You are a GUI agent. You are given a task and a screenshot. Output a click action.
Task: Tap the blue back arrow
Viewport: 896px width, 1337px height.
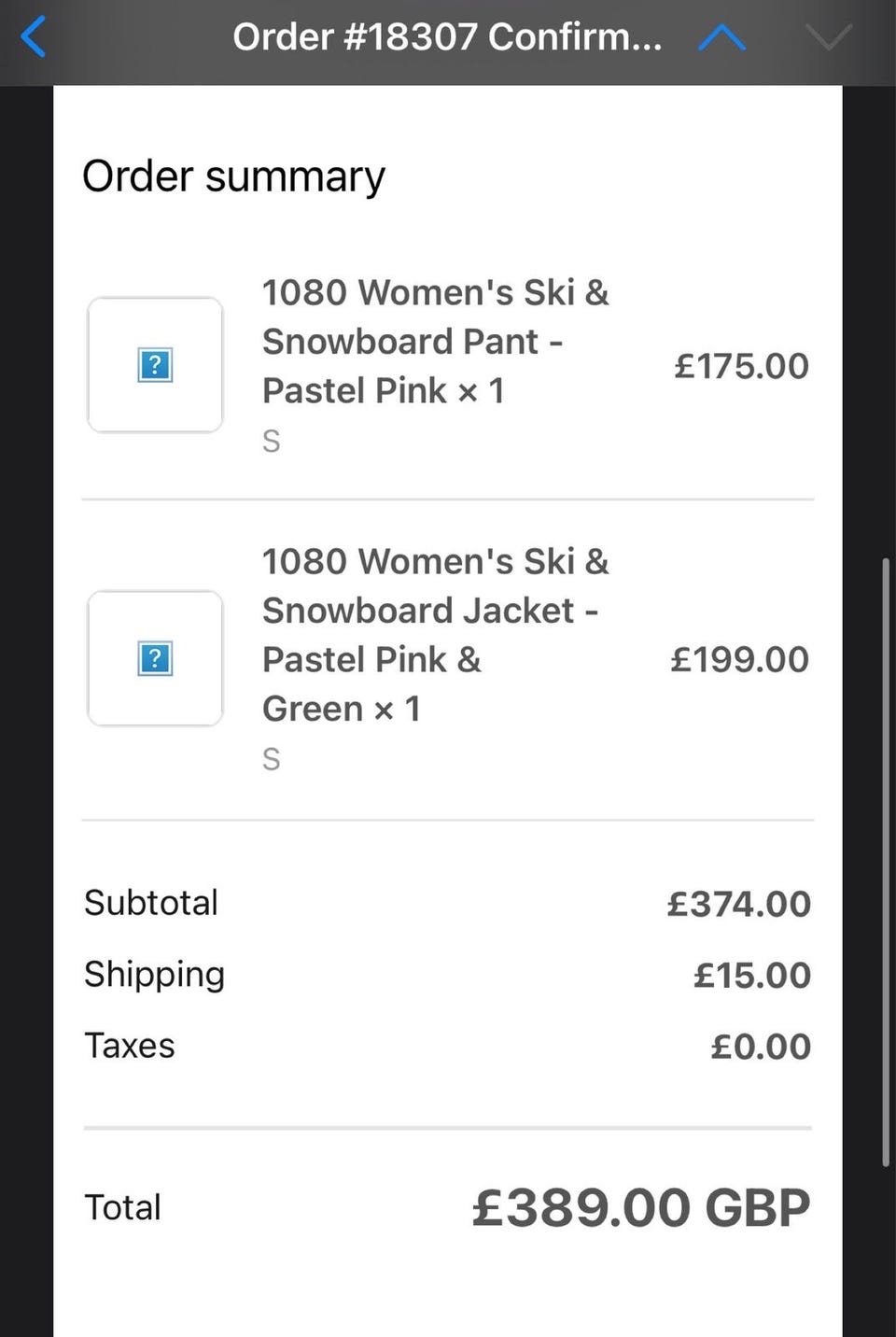click(x=34, y=38)
